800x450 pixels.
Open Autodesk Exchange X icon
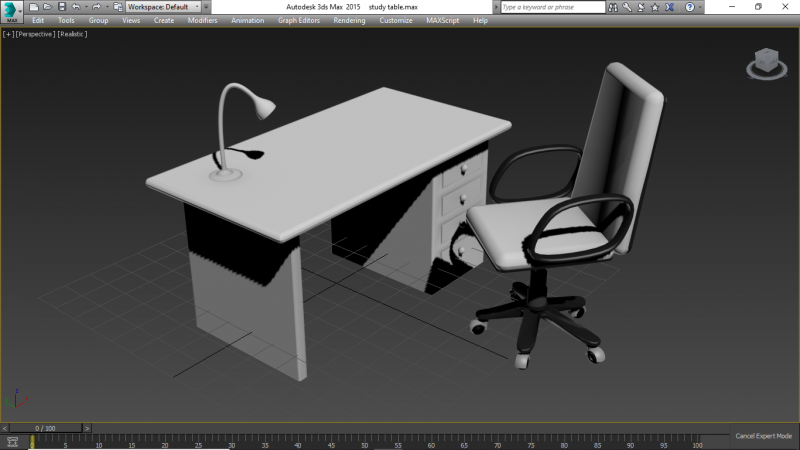point(669,7)
